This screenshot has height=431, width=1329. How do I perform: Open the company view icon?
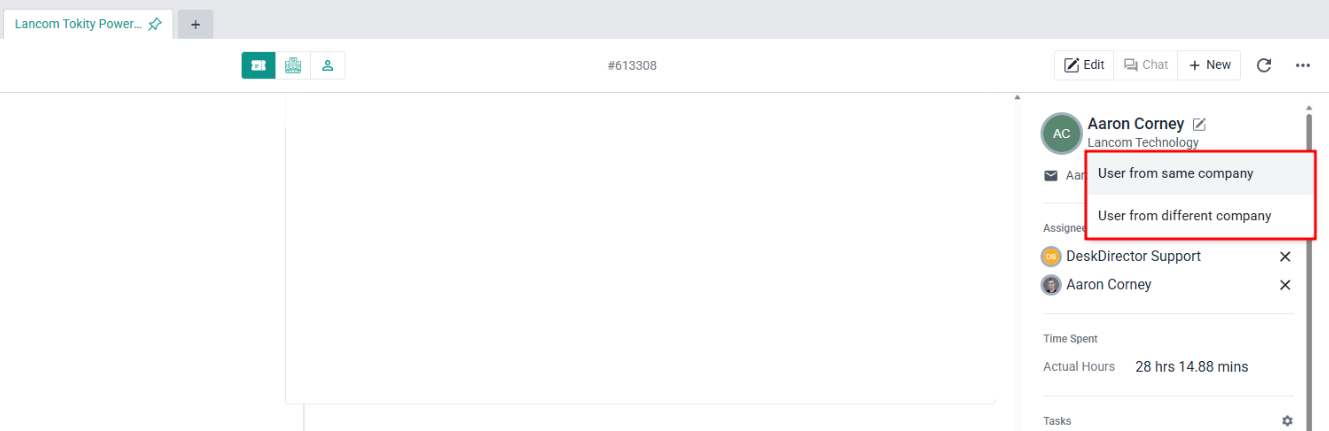point(293,66)
